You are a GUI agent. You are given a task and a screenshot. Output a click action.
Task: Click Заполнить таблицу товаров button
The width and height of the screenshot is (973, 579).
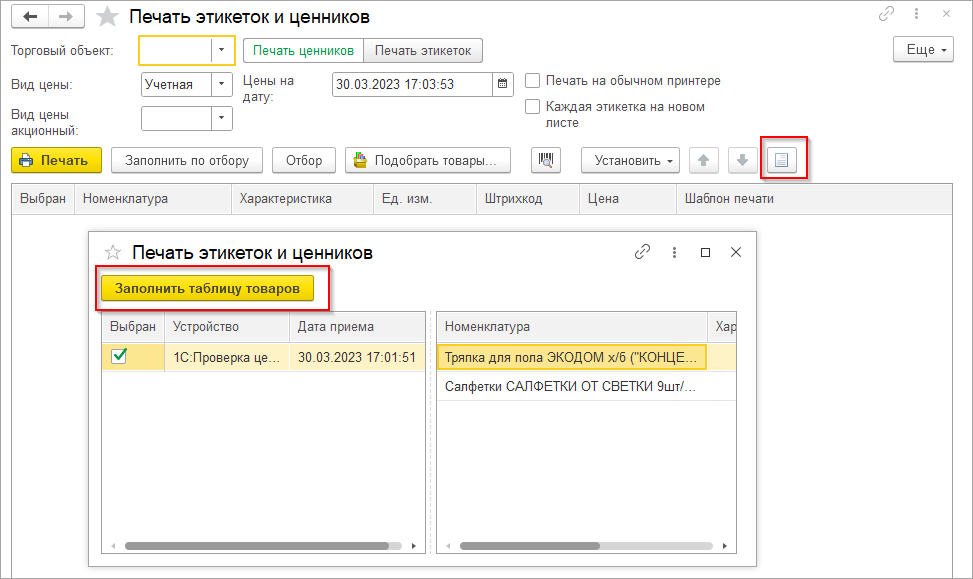pyautogui.click(x=207, y=289)
